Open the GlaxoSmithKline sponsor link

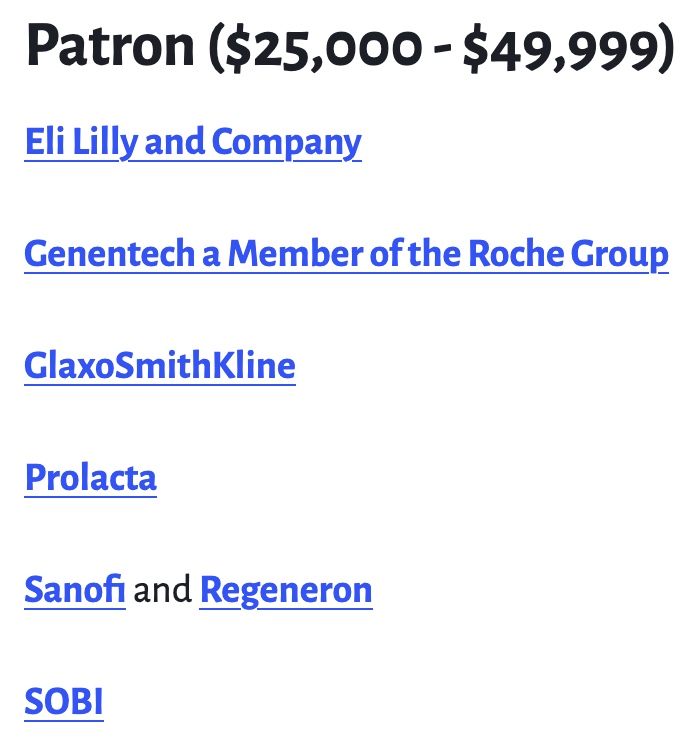coord(160,366)
